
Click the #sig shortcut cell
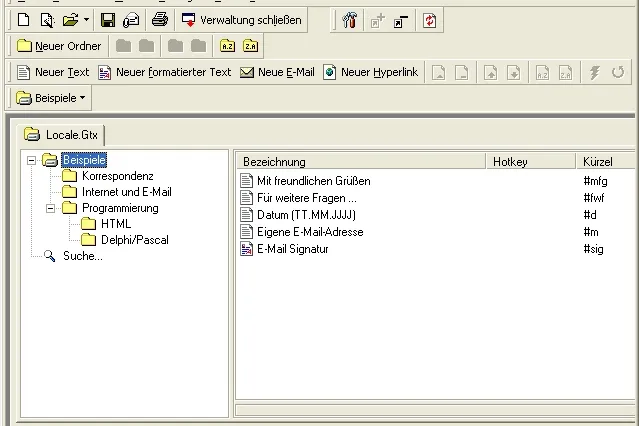[593, 249]
